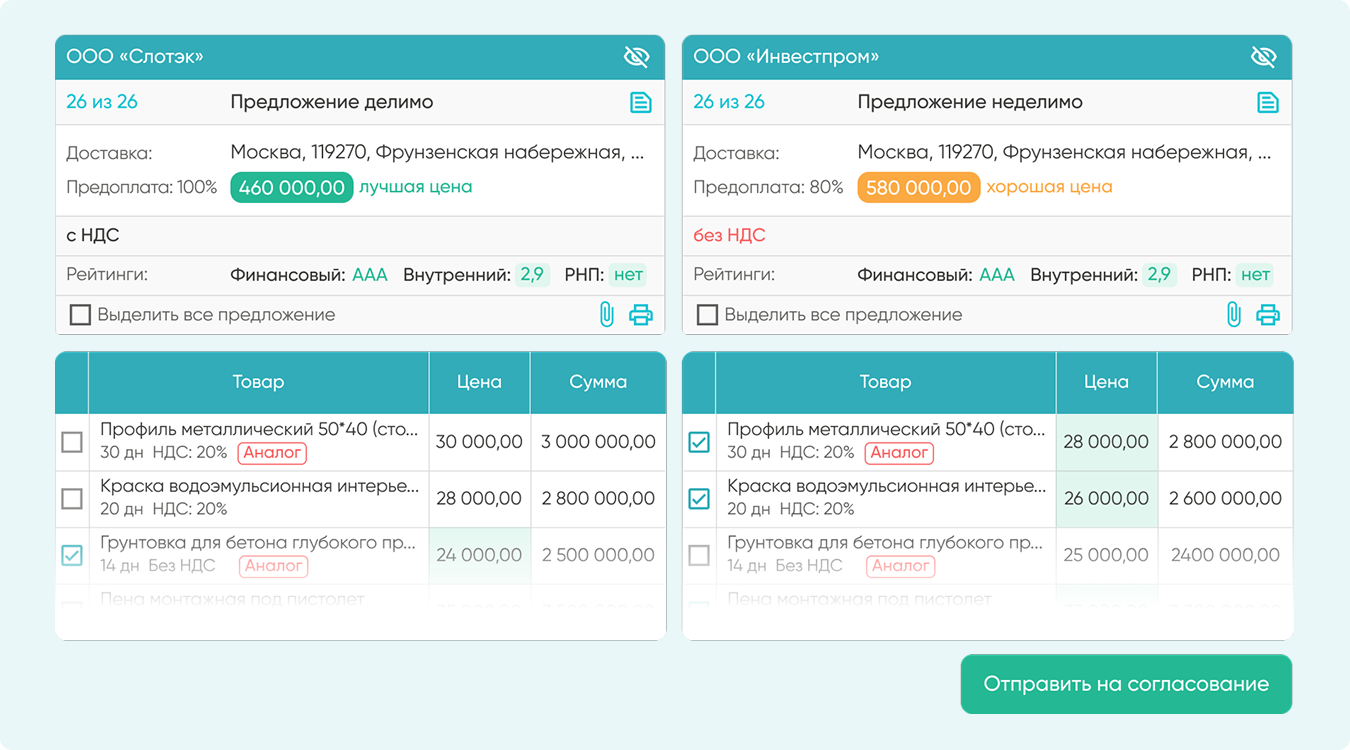
Task: Click 'Отправить на согласование' button
Action: click(x=1126, y=684)
